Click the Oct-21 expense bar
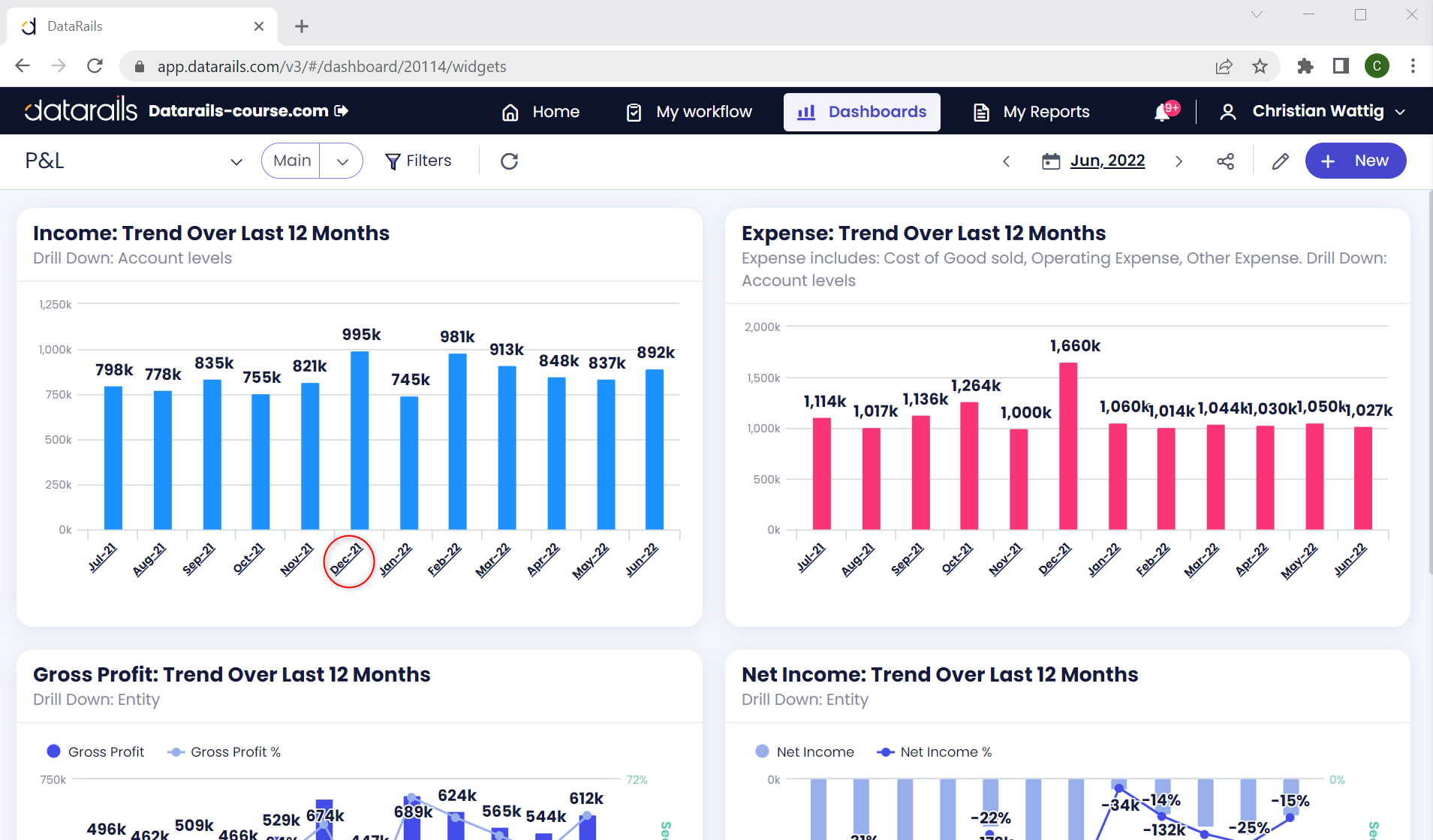Screen dimensions: 1433x840 point(969,465)
